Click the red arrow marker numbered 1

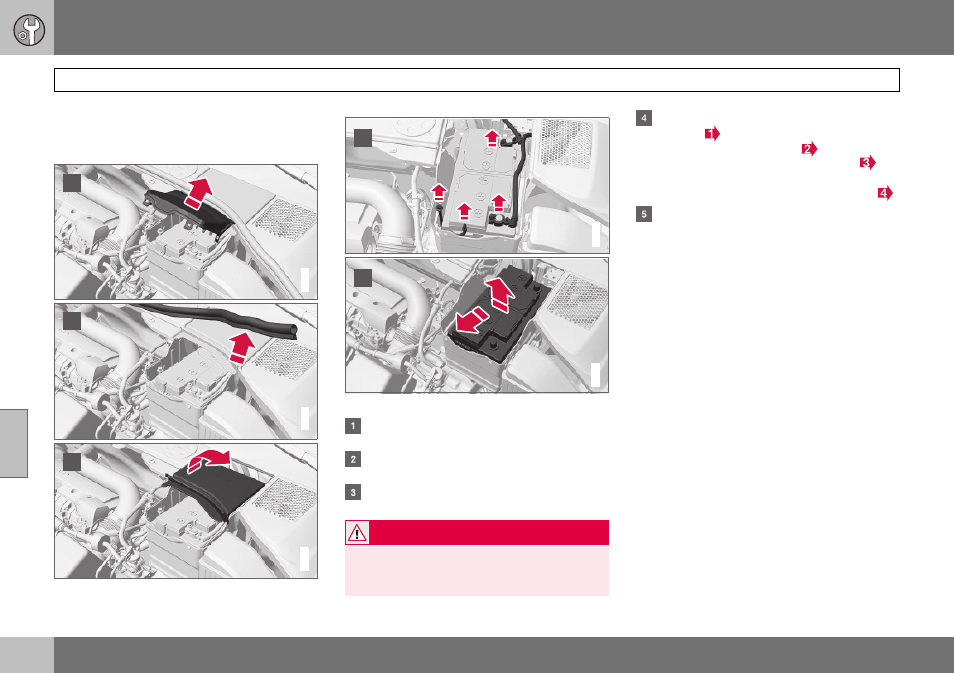coord(712,133)
